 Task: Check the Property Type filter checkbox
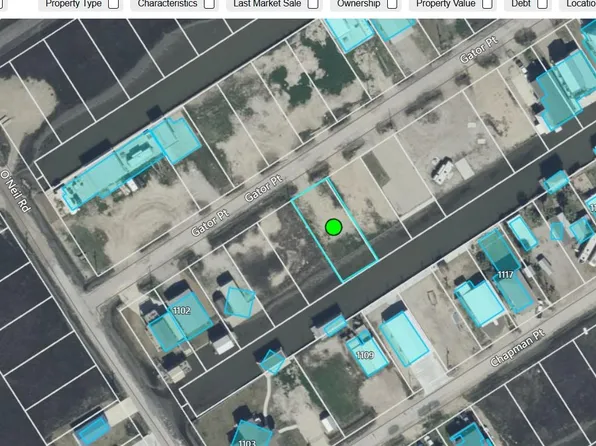click(113, 4)
